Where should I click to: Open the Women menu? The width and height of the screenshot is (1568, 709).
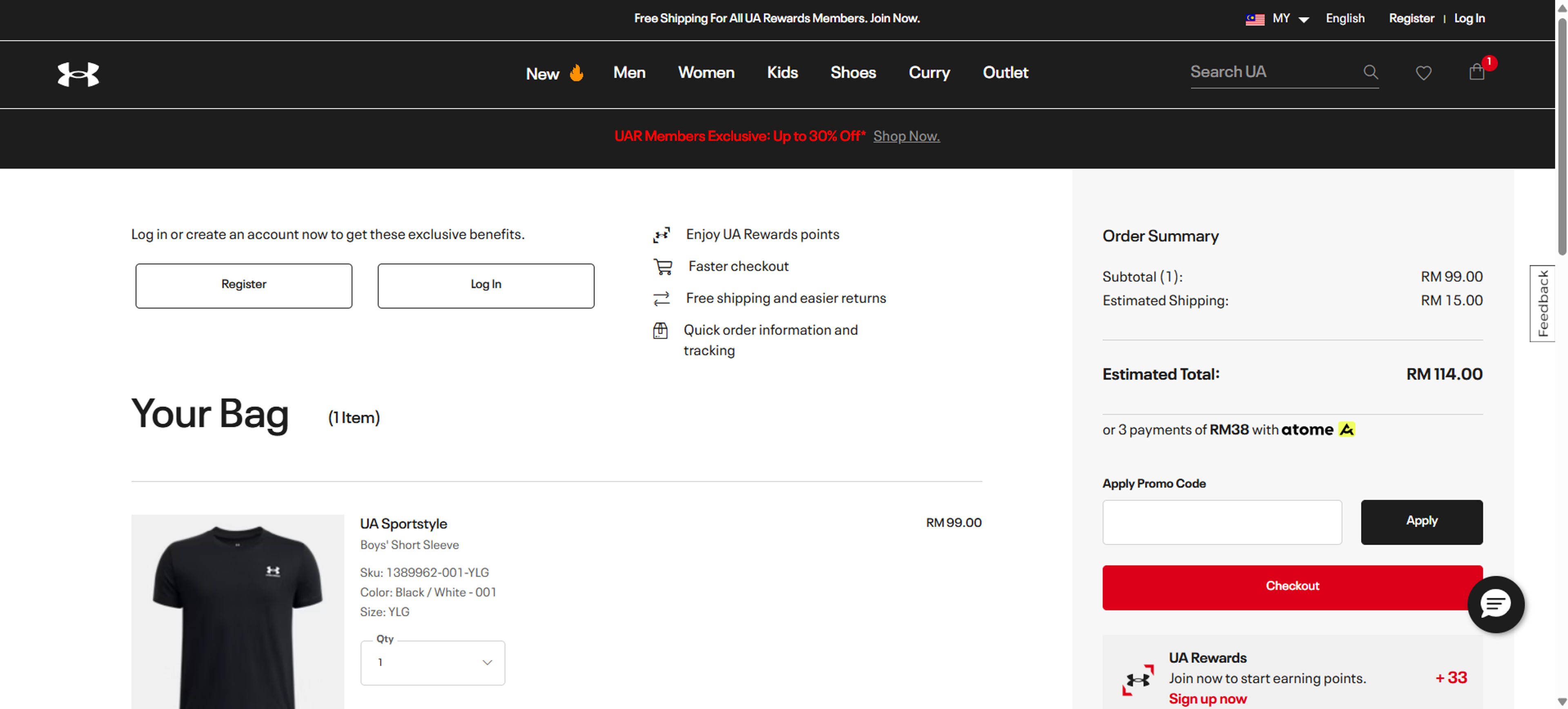(706, 72)
